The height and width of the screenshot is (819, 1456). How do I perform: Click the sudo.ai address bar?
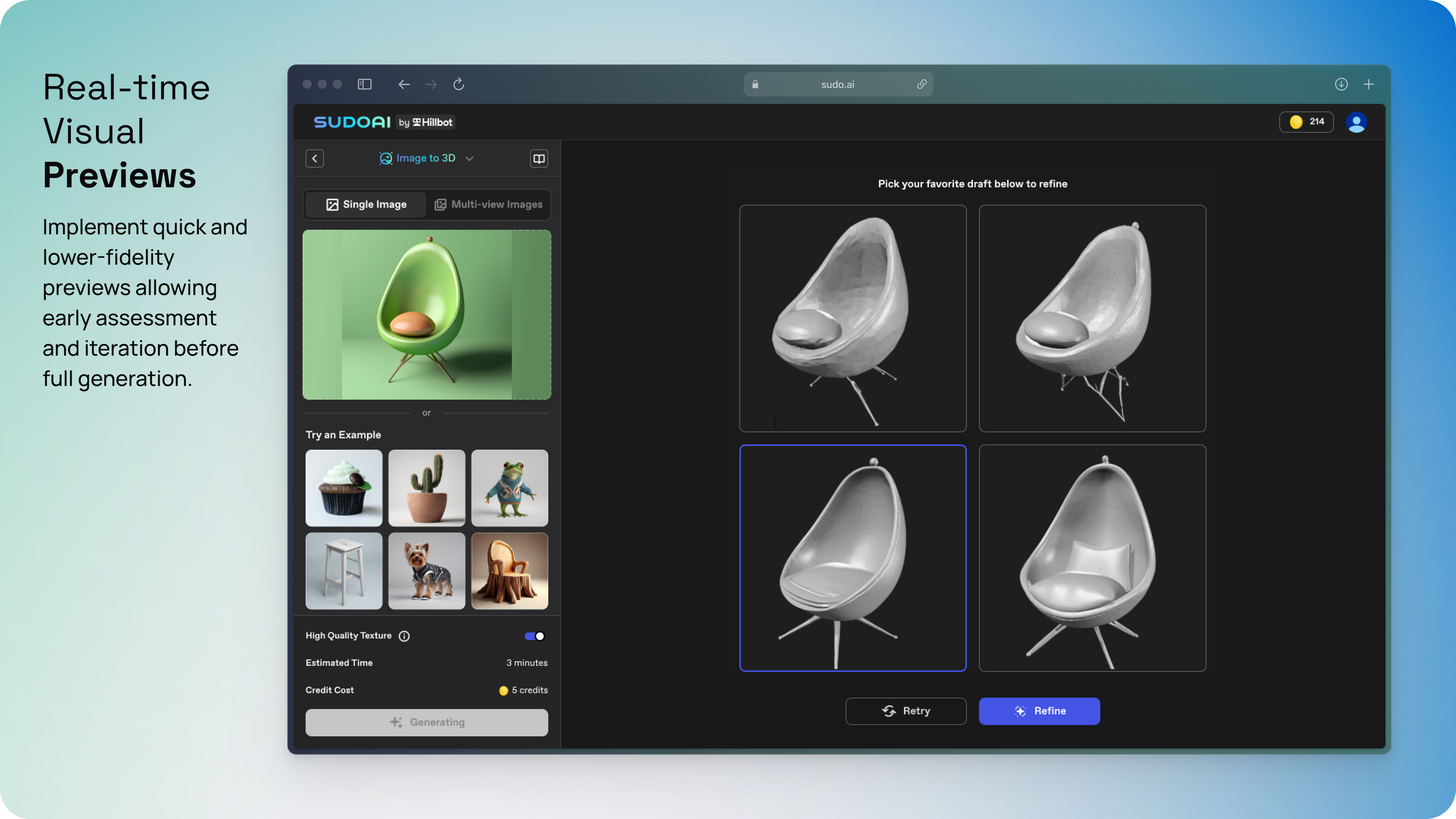pyautogui.click(x=837, y=84)
